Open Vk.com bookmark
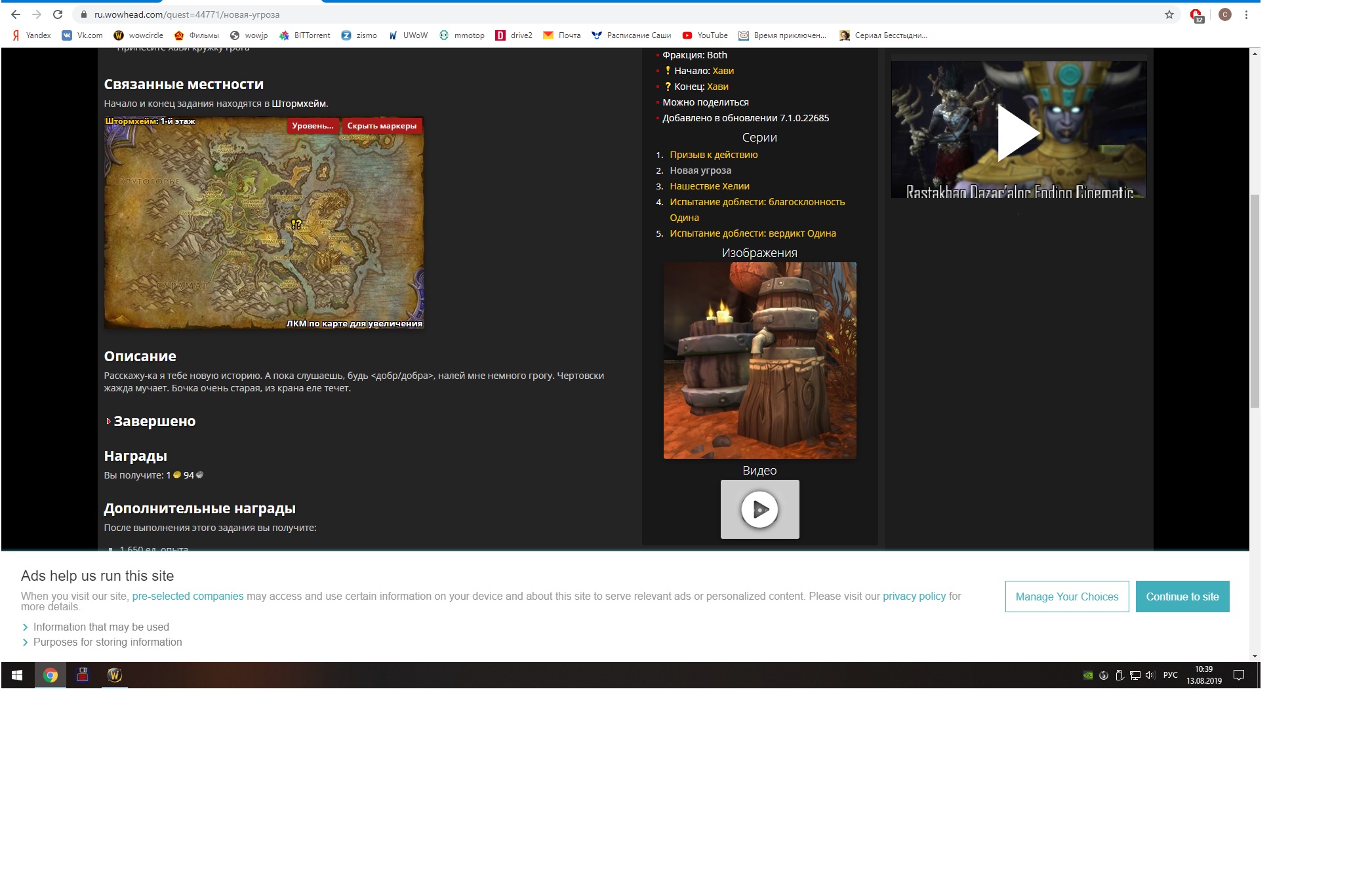Screen dimensions: 1372x881 click(x=83, y=35)
